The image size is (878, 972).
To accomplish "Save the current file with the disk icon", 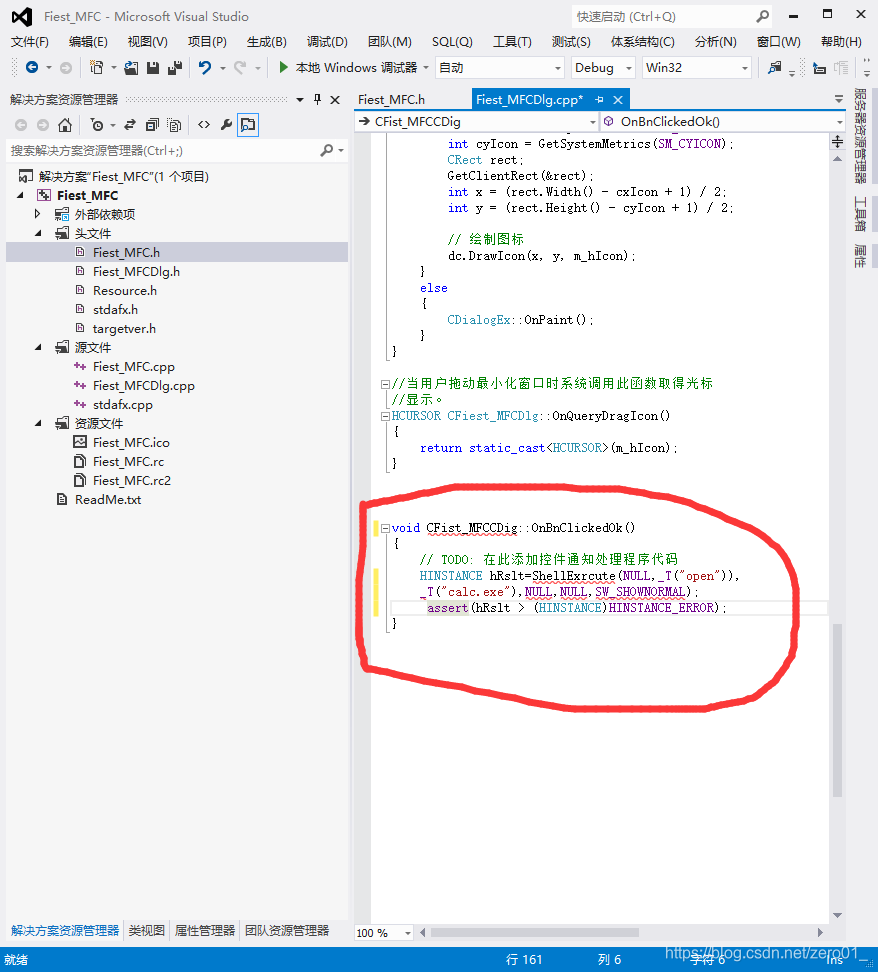I will (153, 68).
